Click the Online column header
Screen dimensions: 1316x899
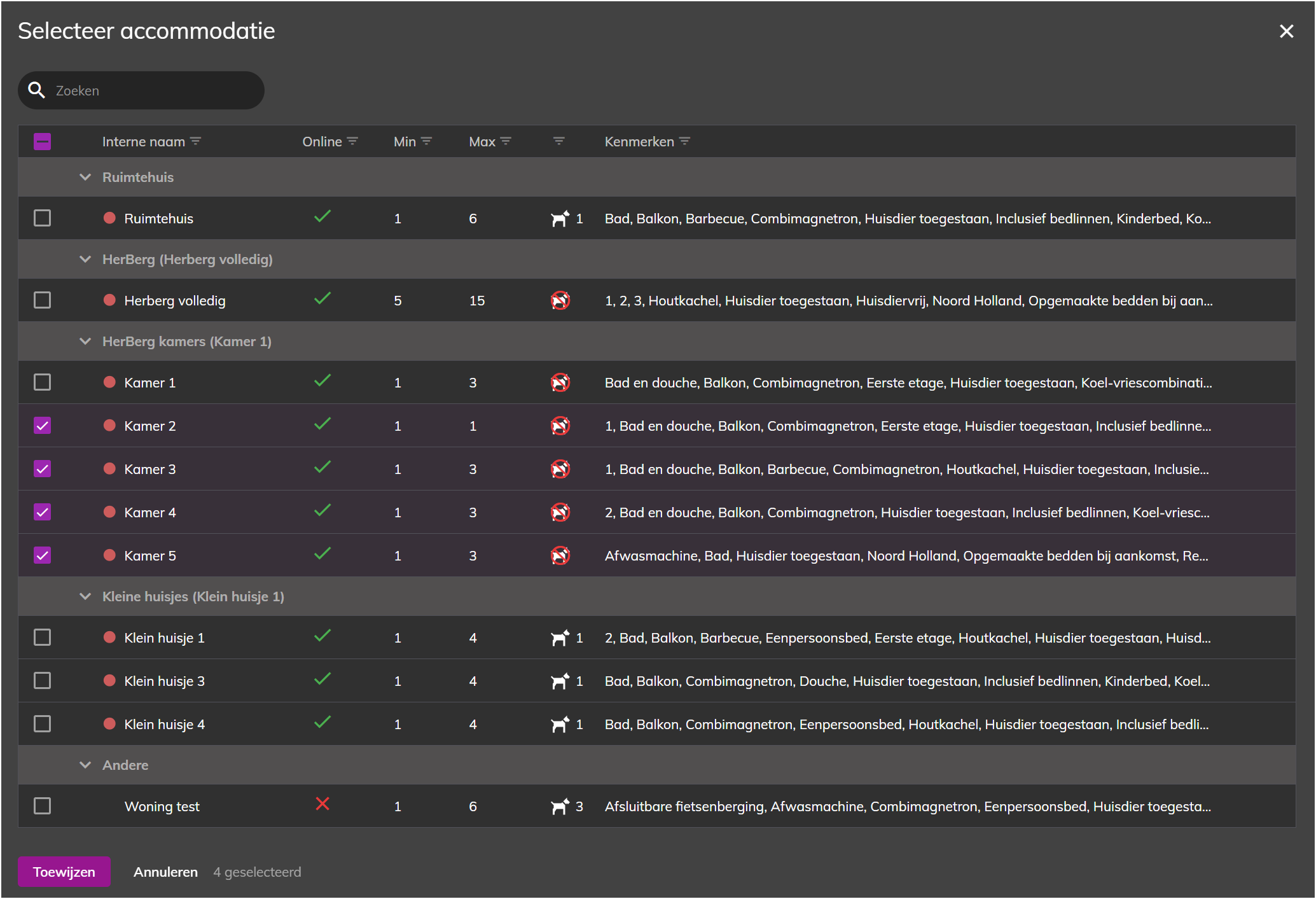coord(322,141)
